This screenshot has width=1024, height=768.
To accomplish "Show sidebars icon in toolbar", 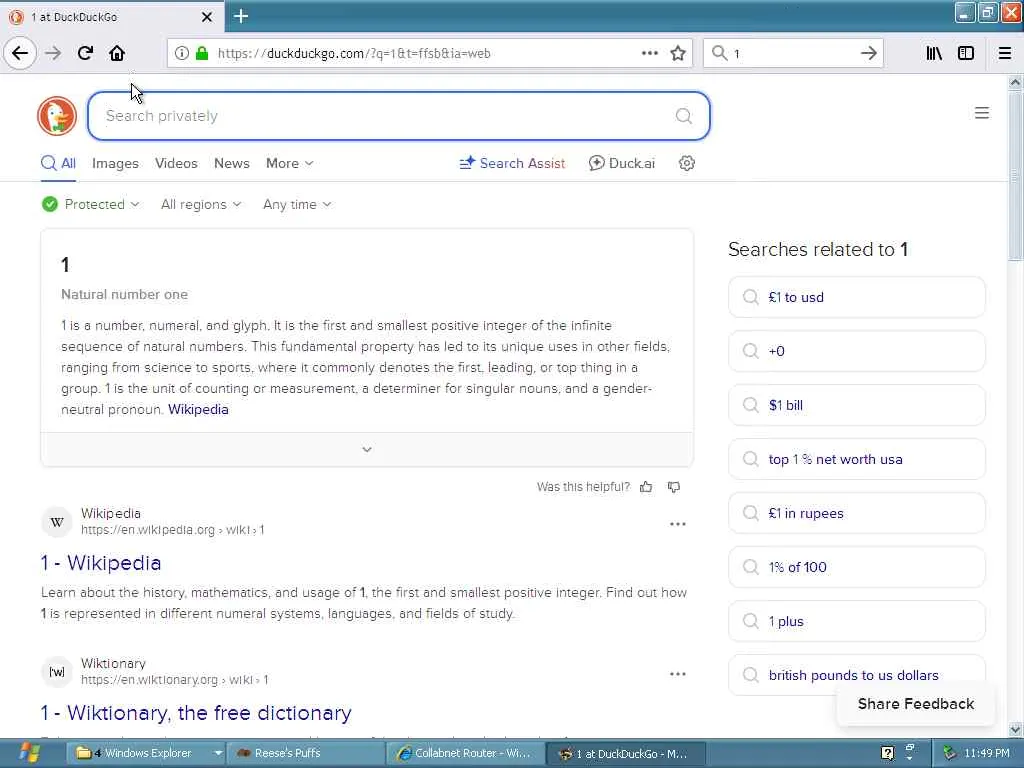I will 966,53.
